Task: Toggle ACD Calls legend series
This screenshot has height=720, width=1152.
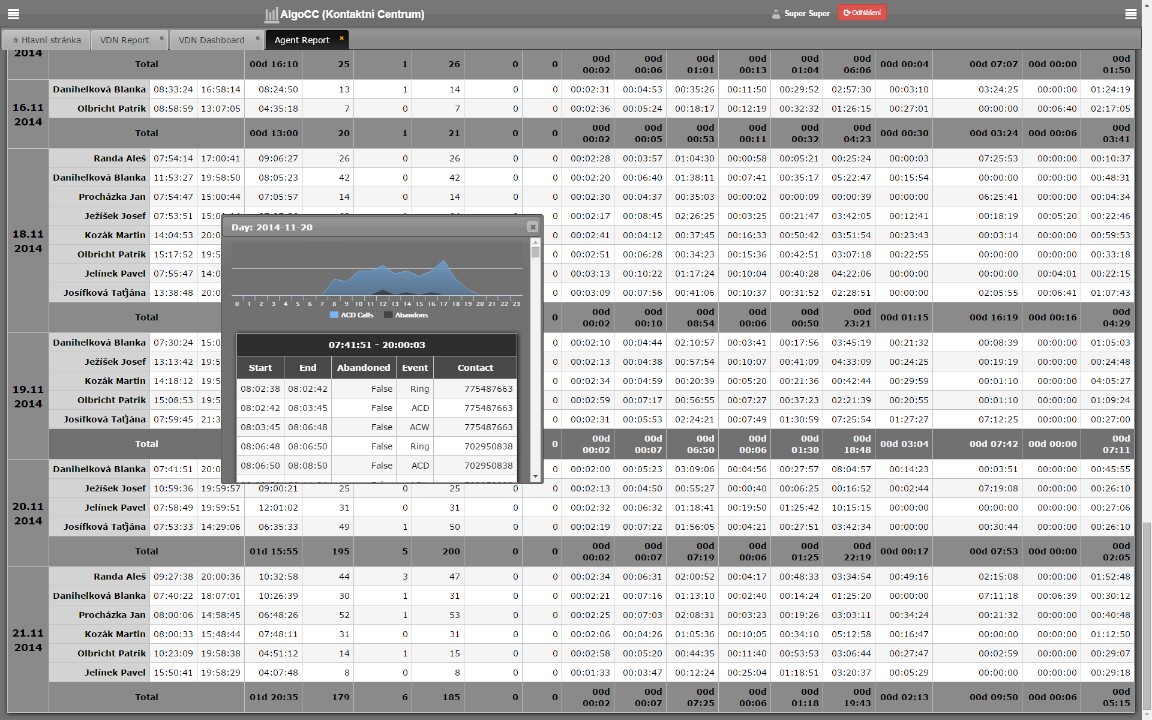Action: pyautogui.click(x=351, y=315)
